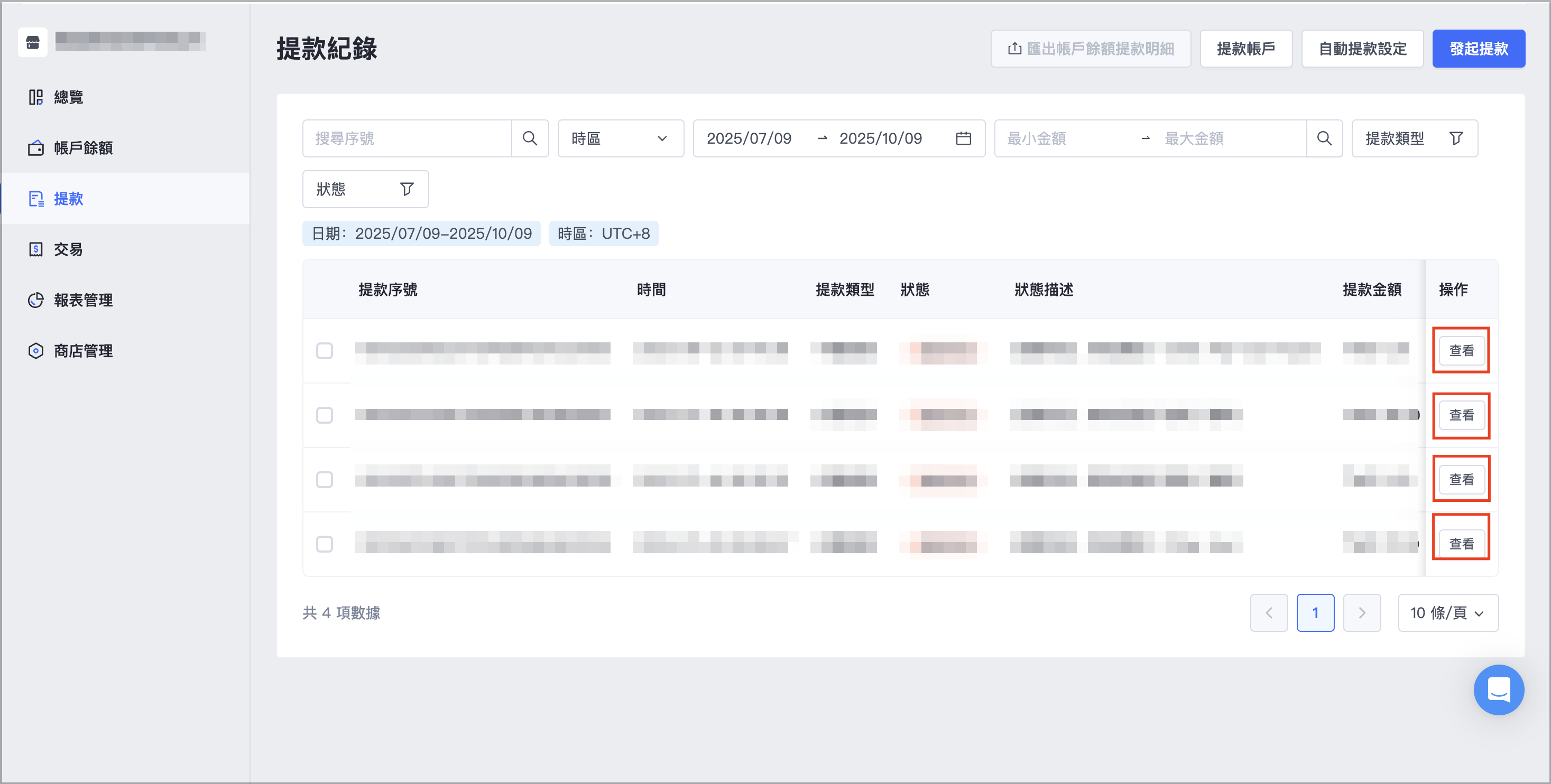
Task: Click 查看 in the fourth row
Action: click(x=1461, y=544)
